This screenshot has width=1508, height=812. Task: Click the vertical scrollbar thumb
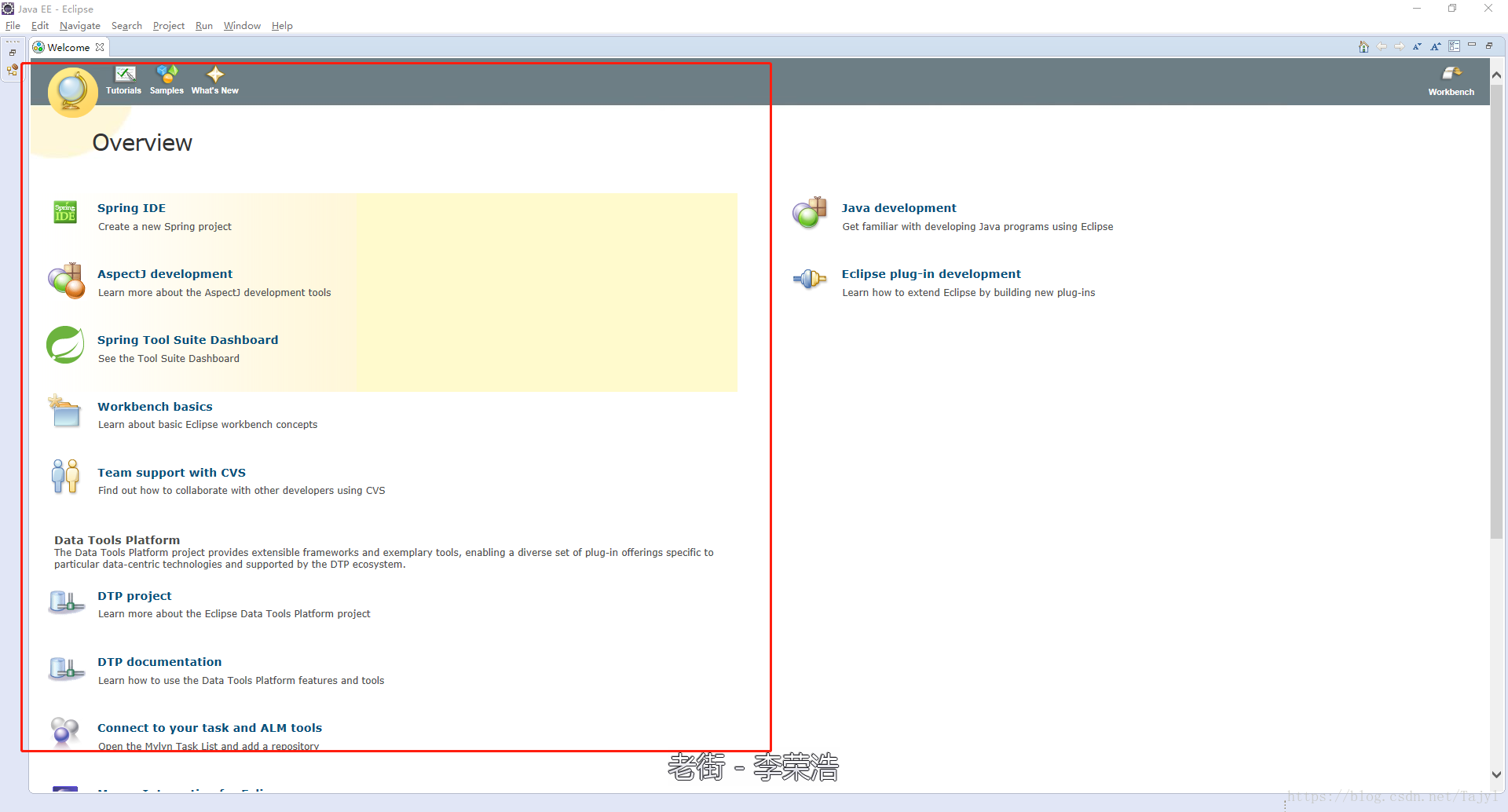tap(1497, 312)
